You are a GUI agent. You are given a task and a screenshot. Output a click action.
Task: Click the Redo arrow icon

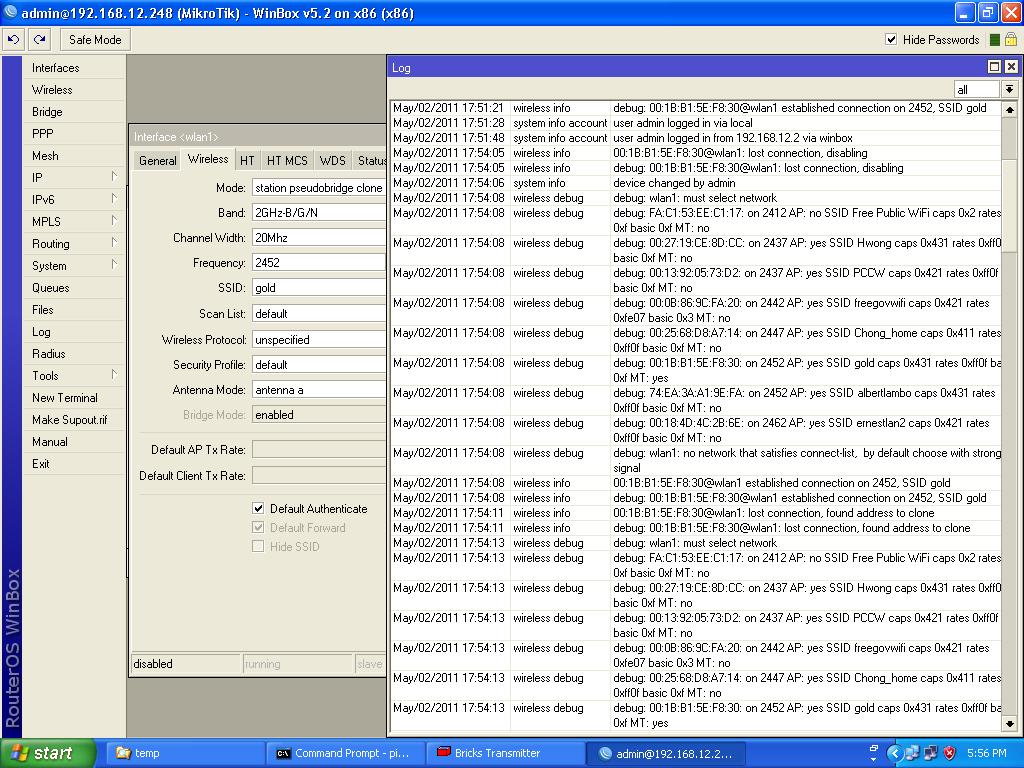(x=40, y=40)
